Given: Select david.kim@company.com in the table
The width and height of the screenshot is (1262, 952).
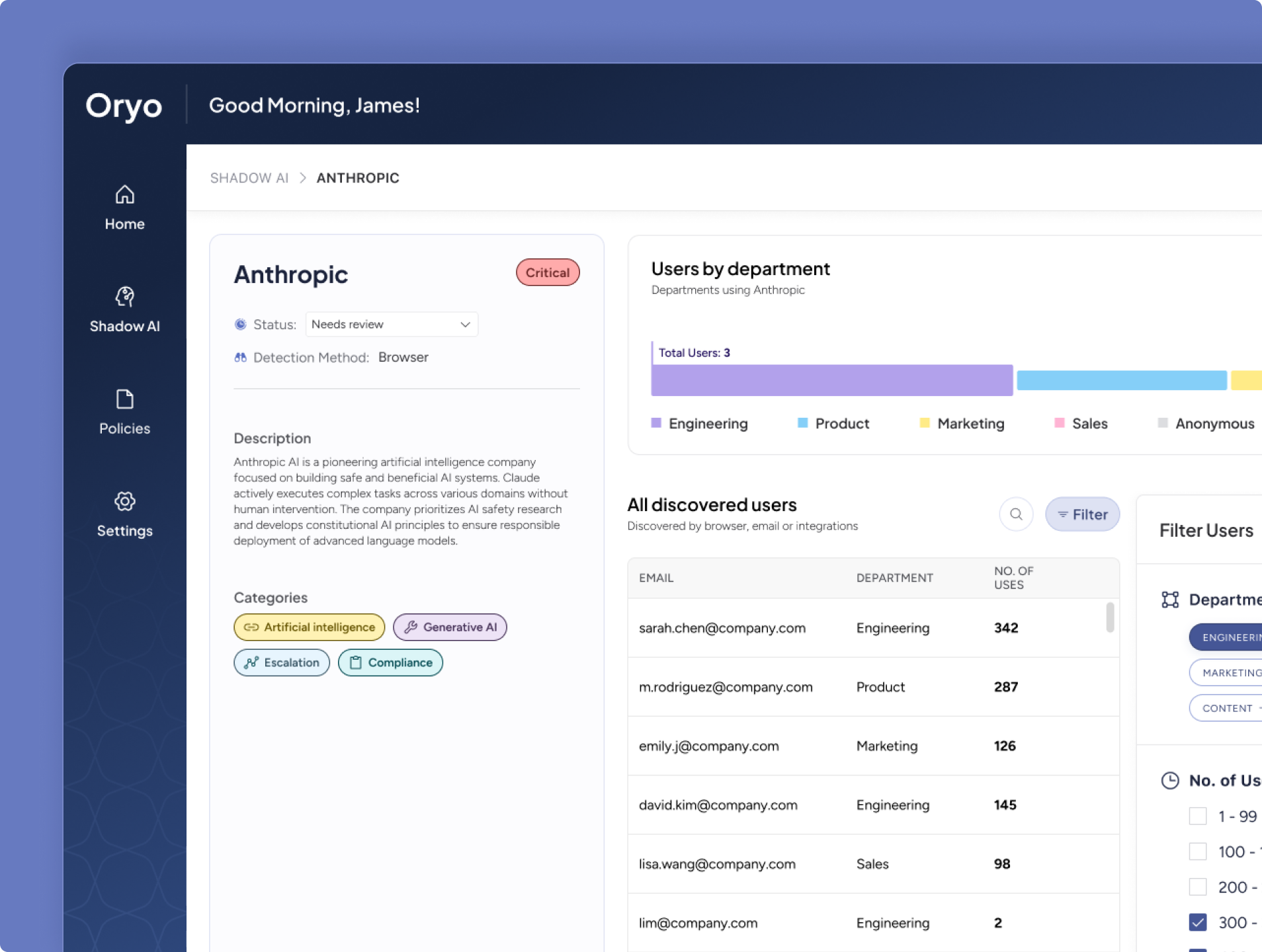Looking at the screenshot, I should point(718,805).
